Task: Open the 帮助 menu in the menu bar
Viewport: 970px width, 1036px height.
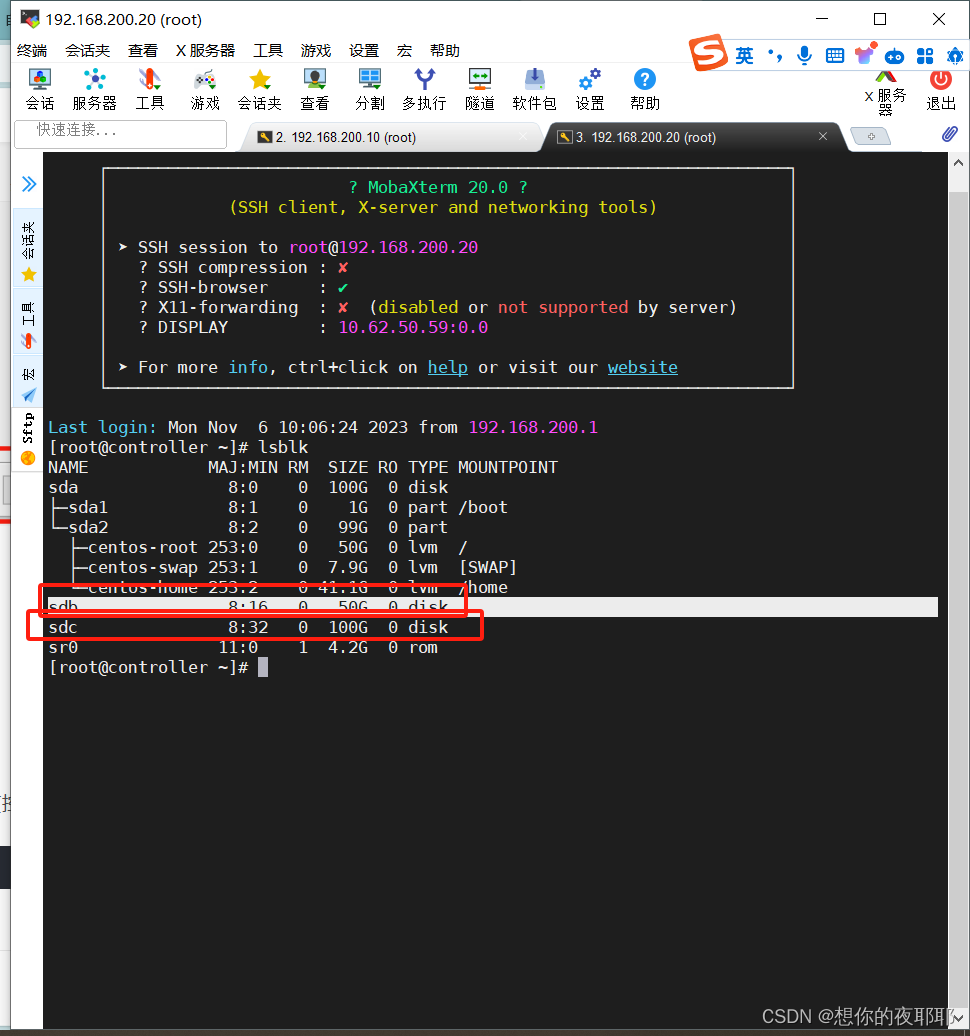Action: [x=445, y=51]
